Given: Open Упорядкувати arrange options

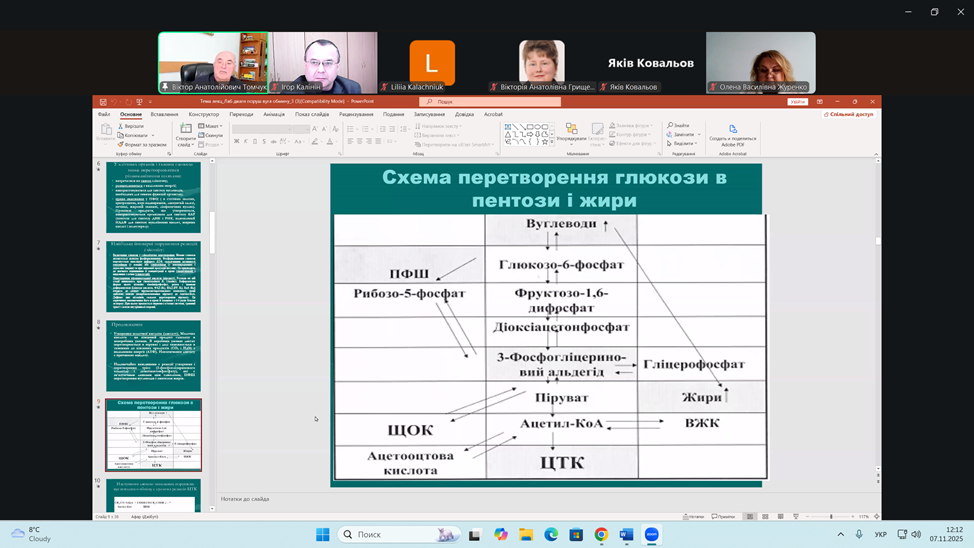Looking at the screenshot, I should [x=571, y=134].
